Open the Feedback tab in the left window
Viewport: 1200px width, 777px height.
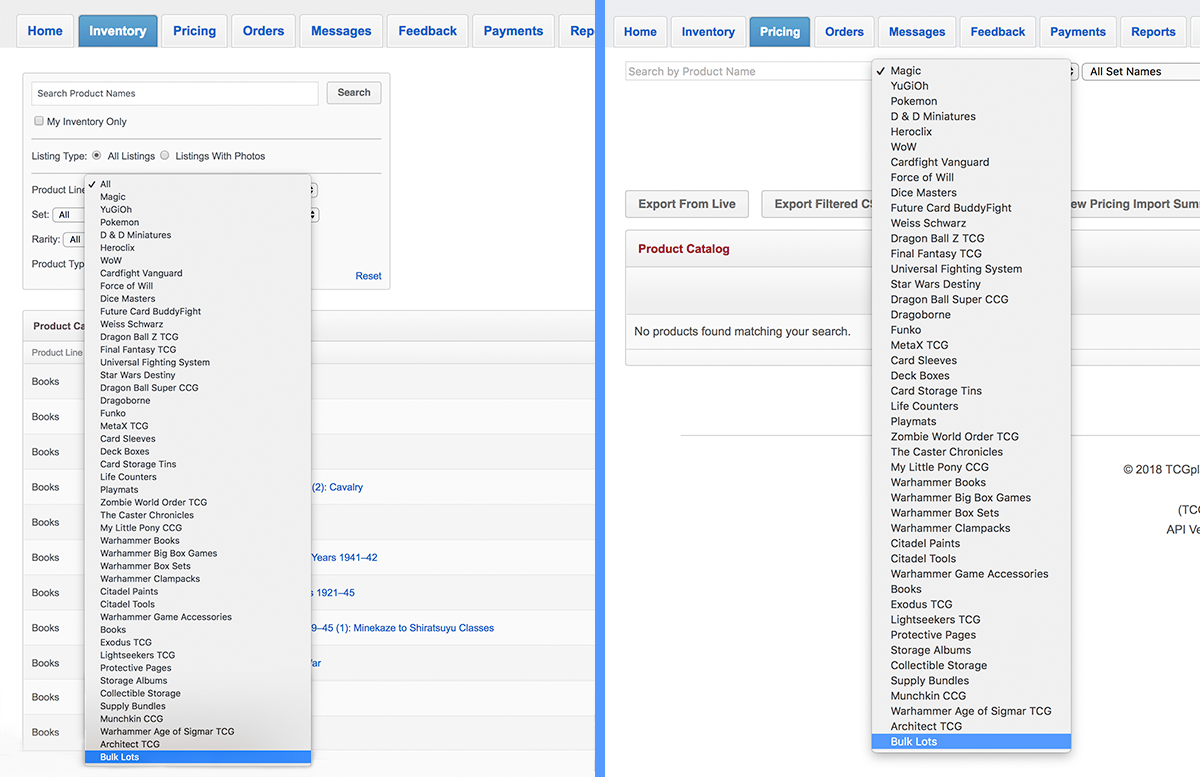pyautogui.click(x=428, y=31)
